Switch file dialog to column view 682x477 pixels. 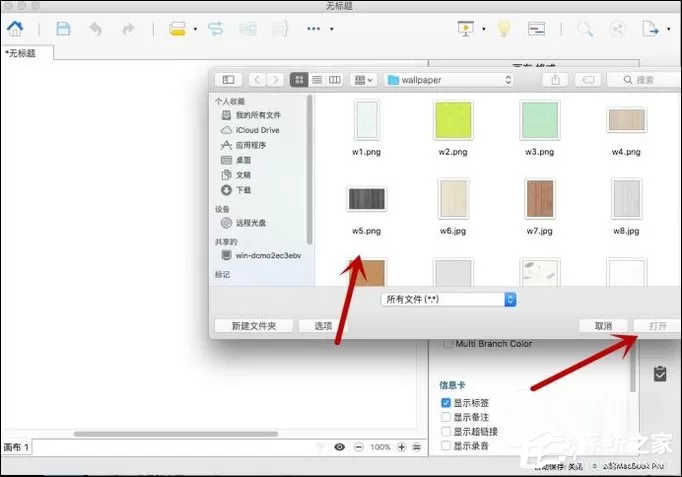click(x=334, y=80)
